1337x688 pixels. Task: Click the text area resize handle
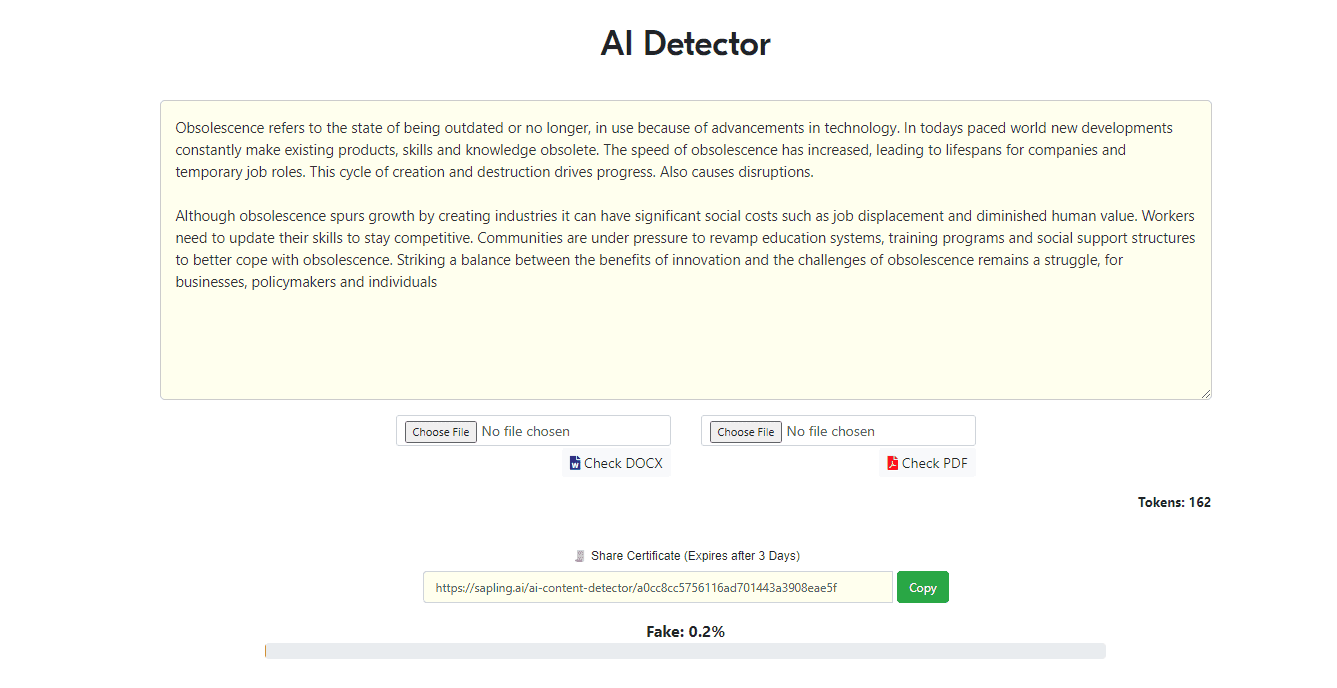pos(1205,393)
